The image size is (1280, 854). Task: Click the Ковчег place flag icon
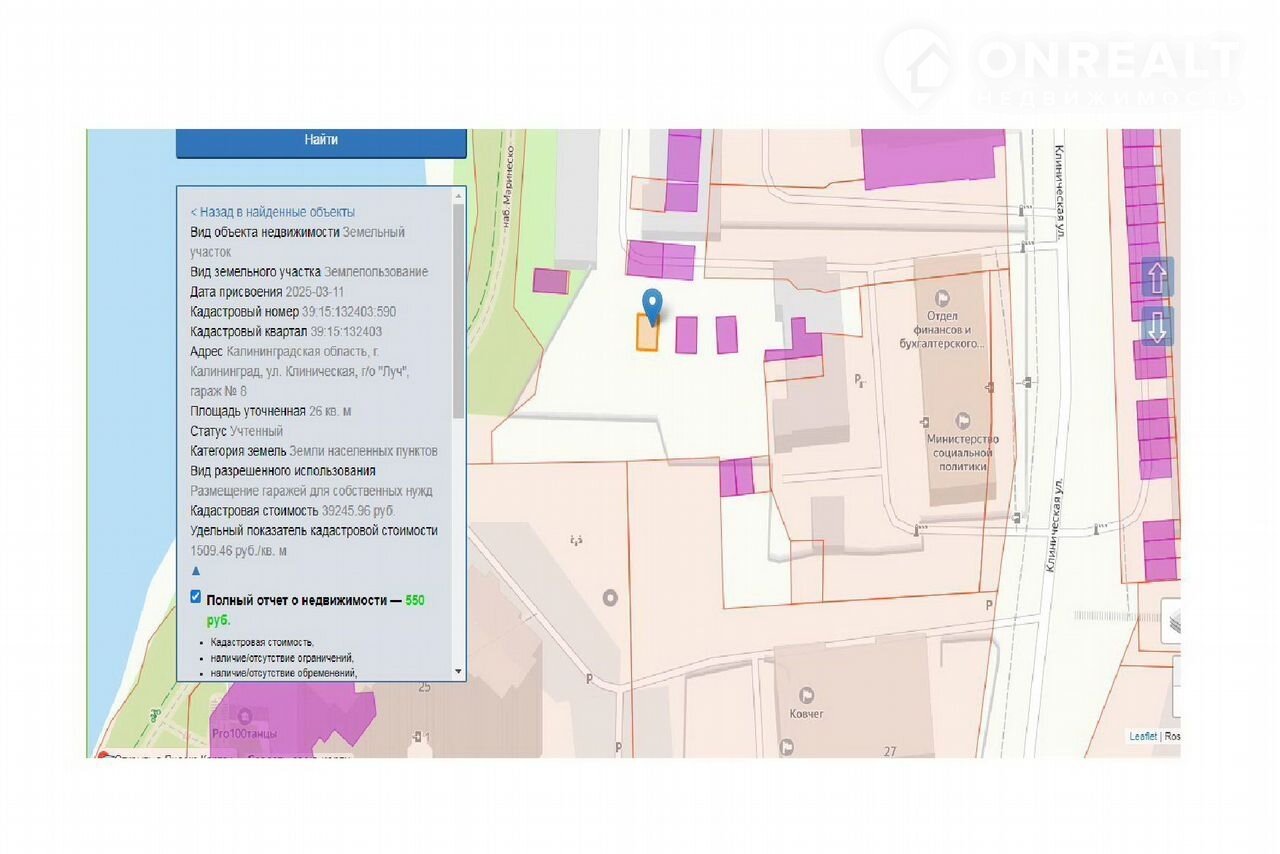point(806,695)
